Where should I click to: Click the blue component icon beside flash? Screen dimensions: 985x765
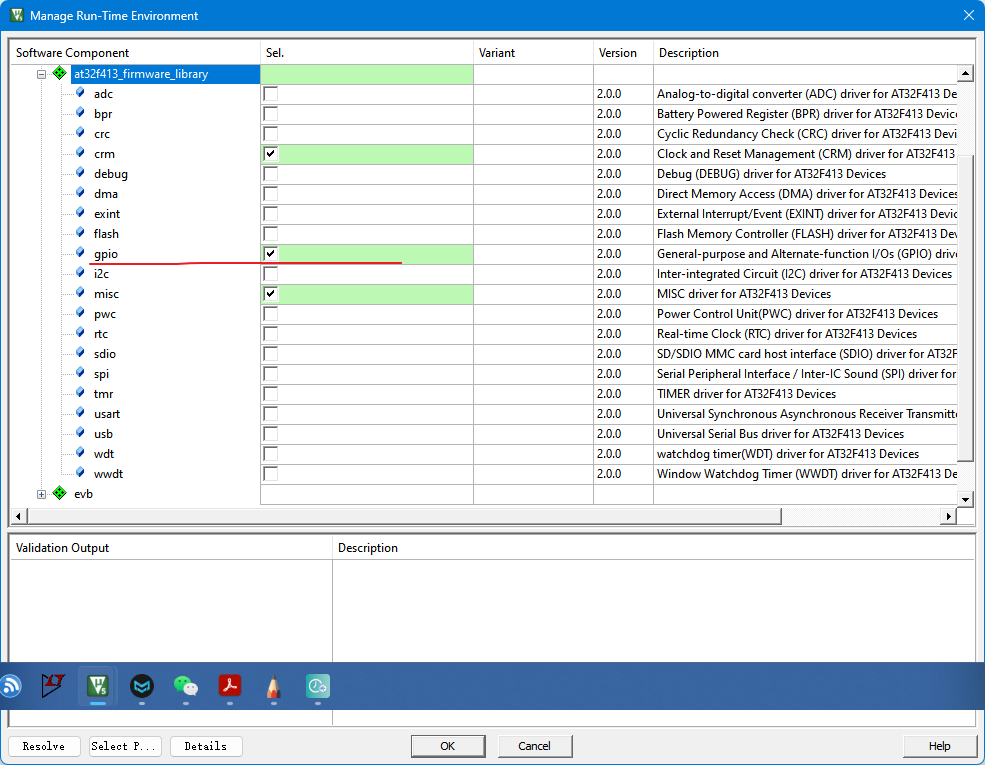80,233
